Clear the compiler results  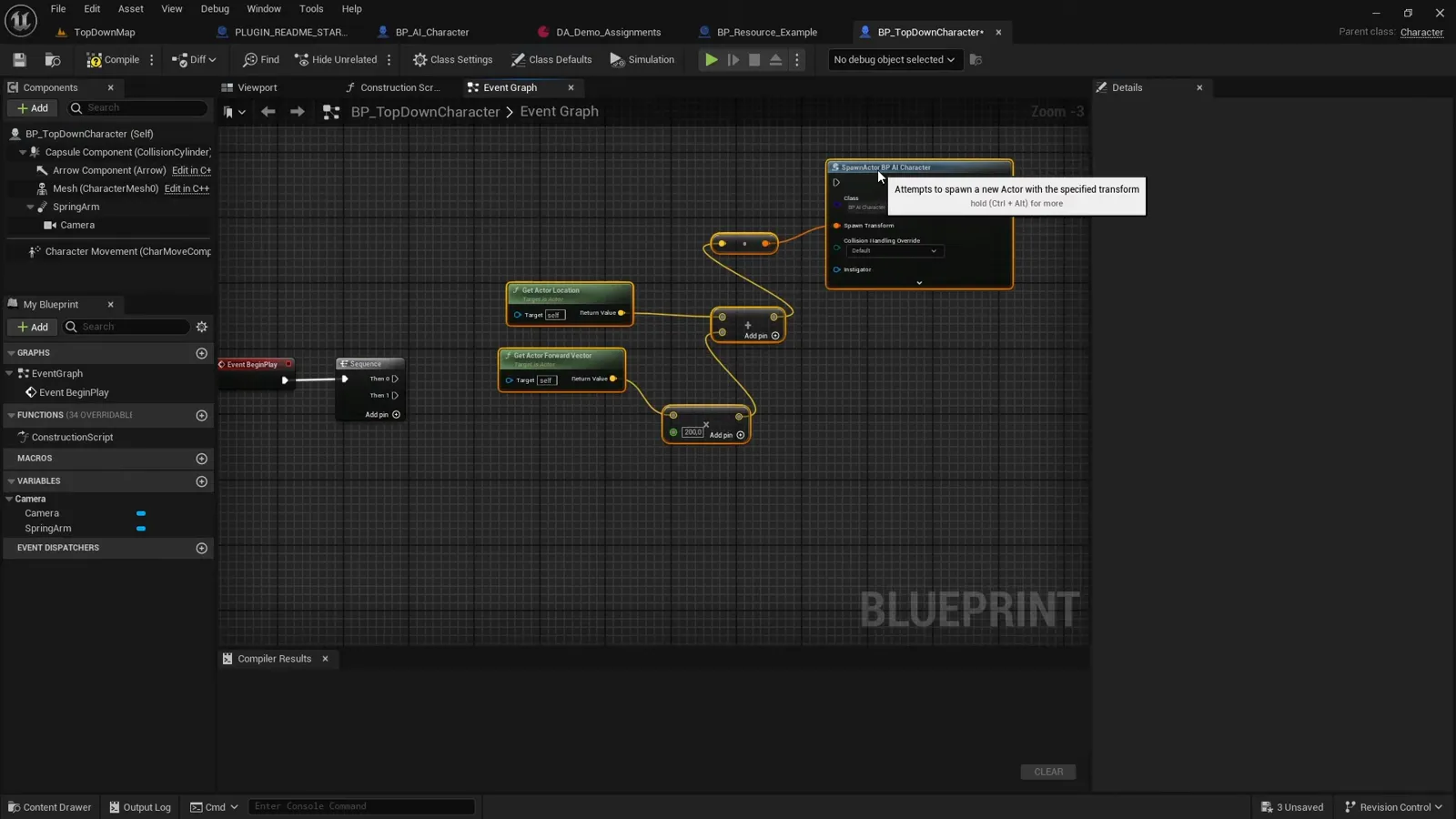click(x=1048, y=772)
